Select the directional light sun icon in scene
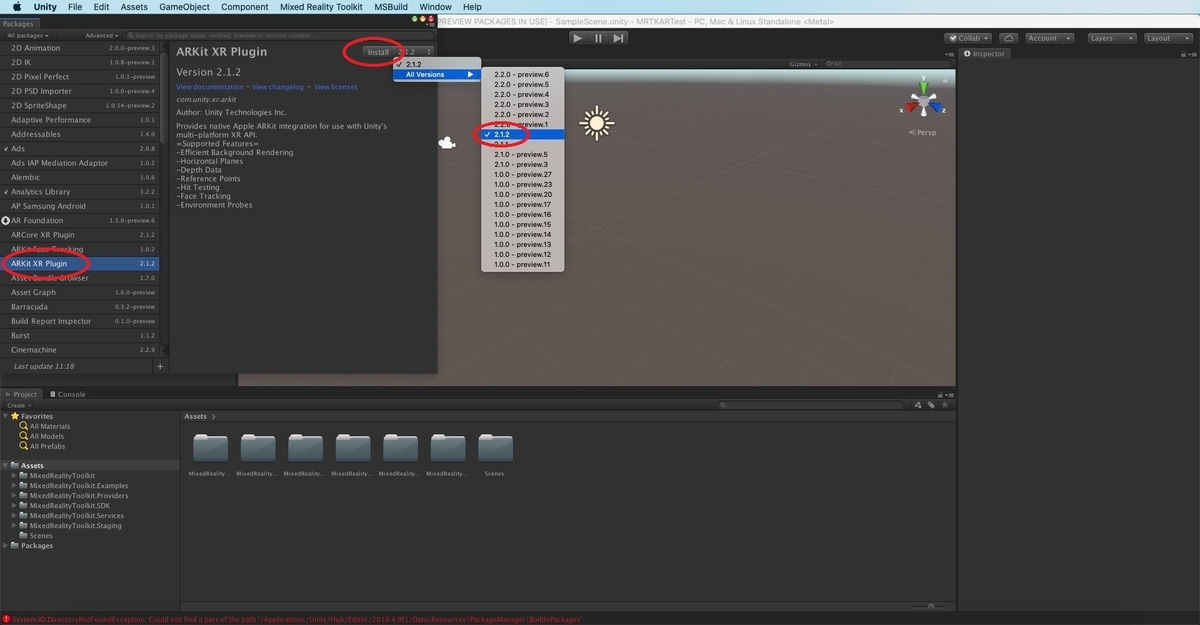 (x=597, y=123)
